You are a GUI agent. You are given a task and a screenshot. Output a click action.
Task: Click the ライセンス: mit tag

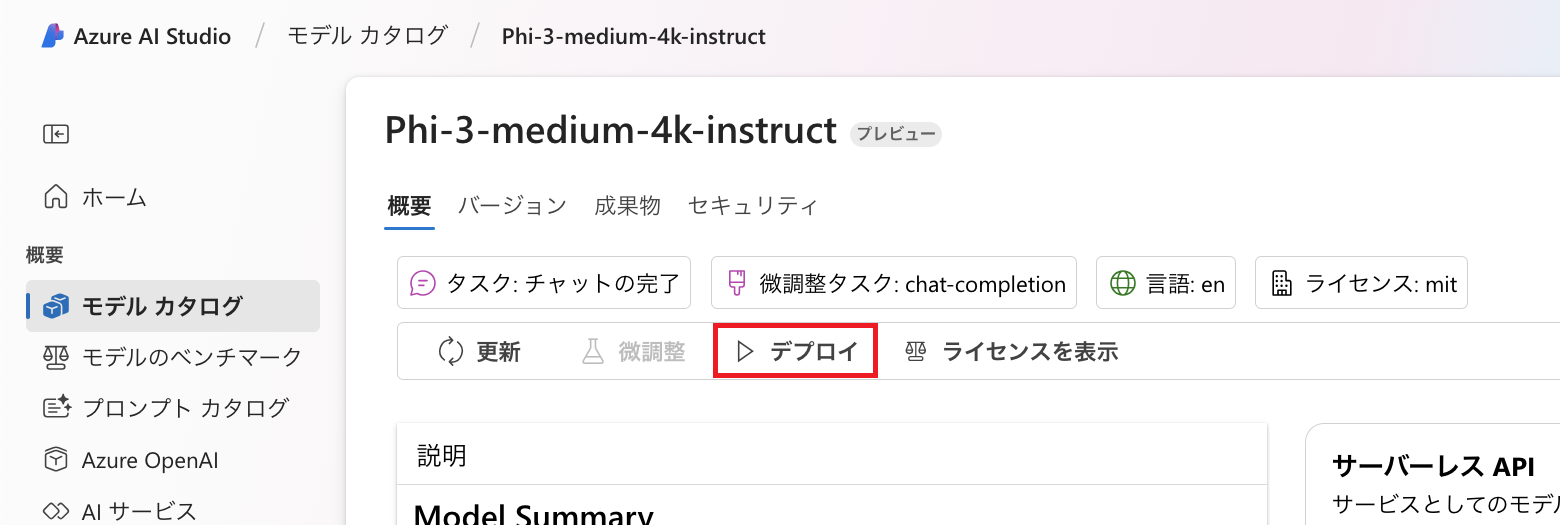(1361, 283)
